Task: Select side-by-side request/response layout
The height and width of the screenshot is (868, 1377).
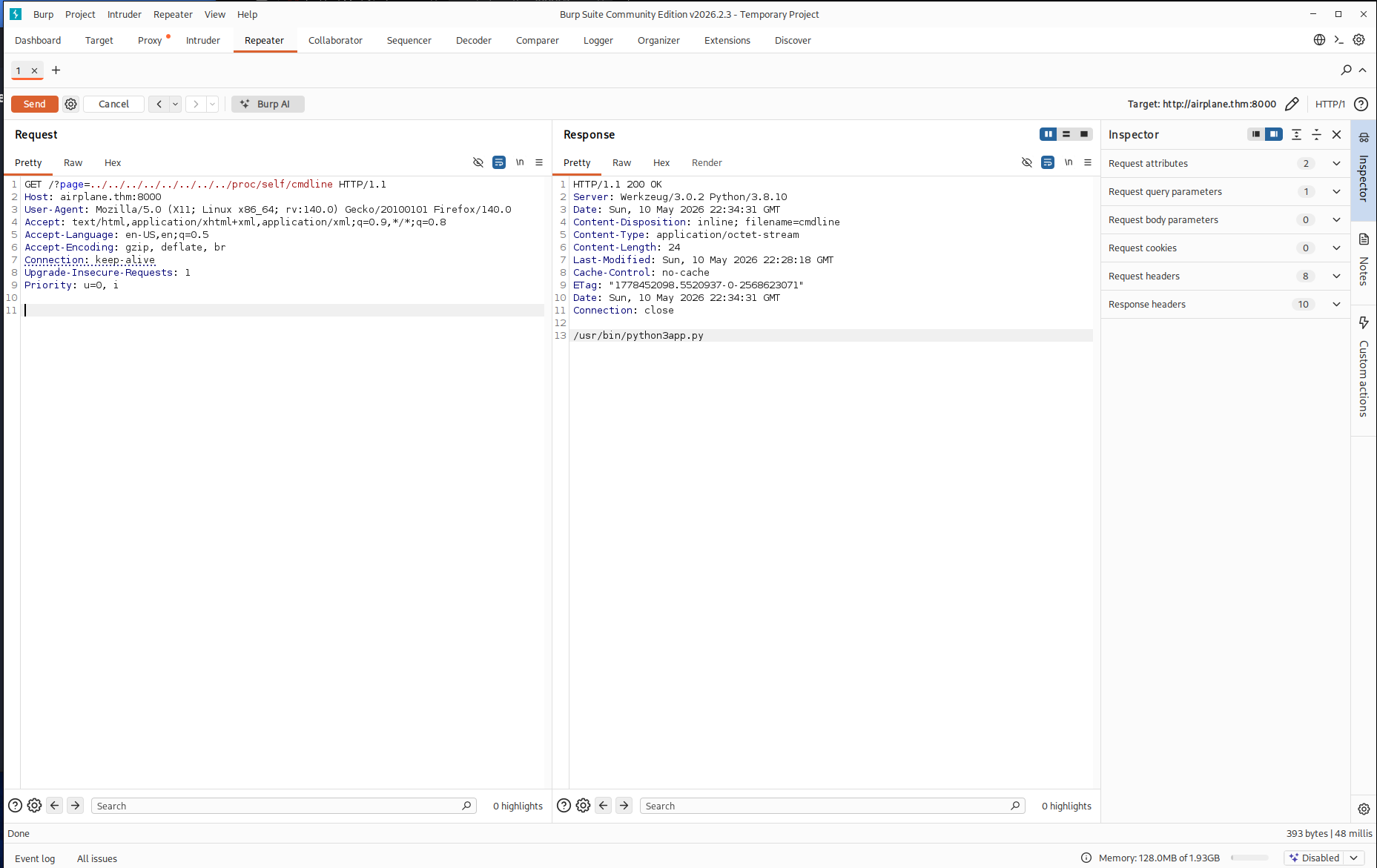Action: coord(1048,134)
